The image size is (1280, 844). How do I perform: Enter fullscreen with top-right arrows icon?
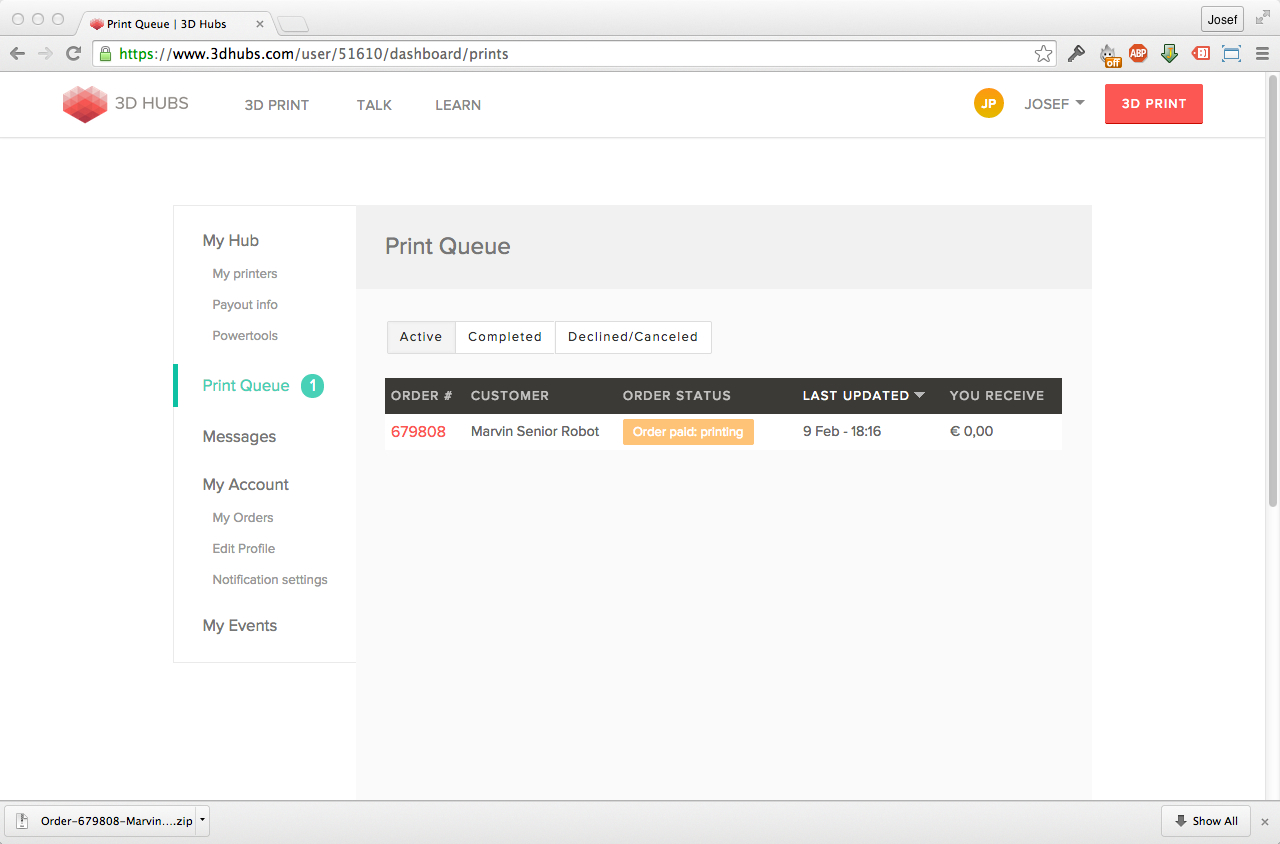[1262, 17]
